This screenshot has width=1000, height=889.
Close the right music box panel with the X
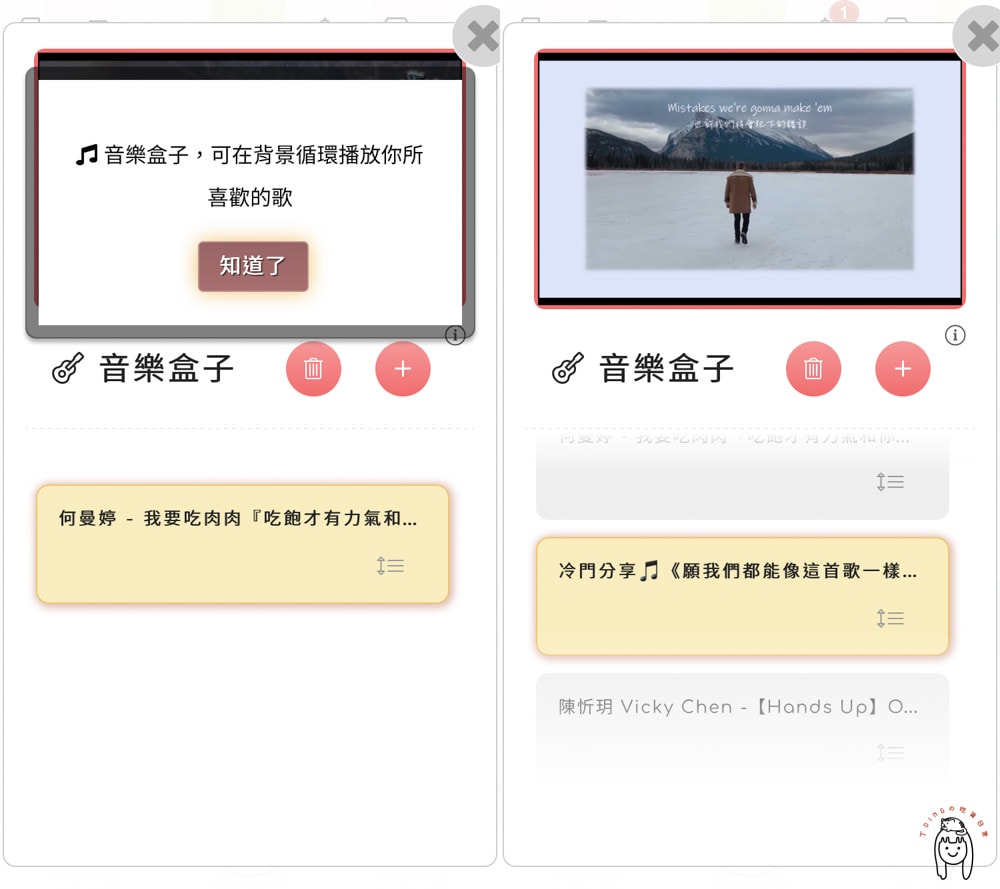coord(980,37)
